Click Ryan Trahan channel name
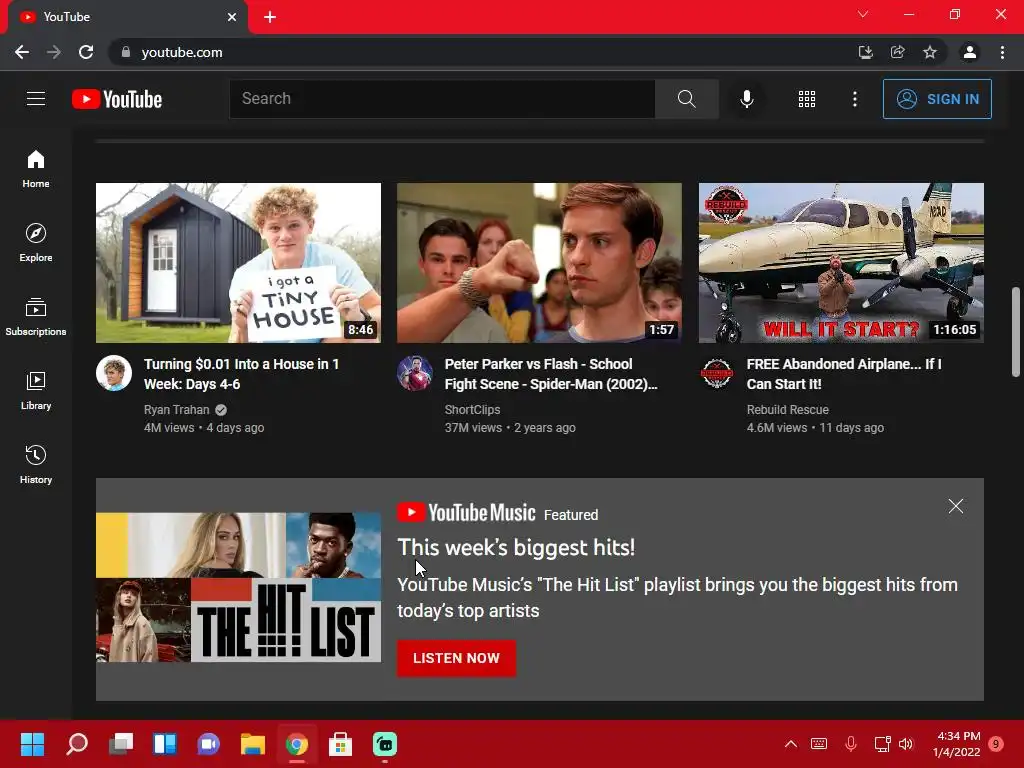 coord(176,409)
